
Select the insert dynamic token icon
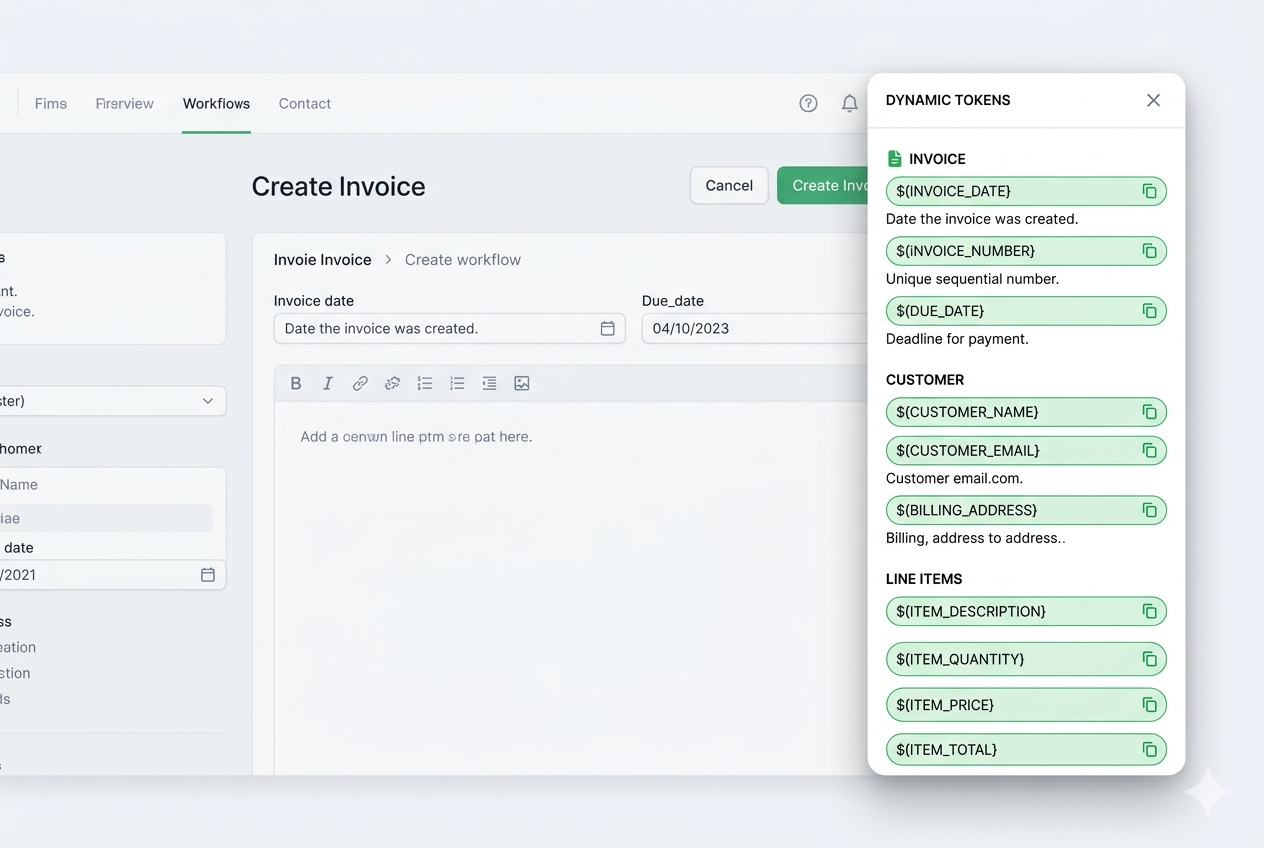(x=392, y=383)
